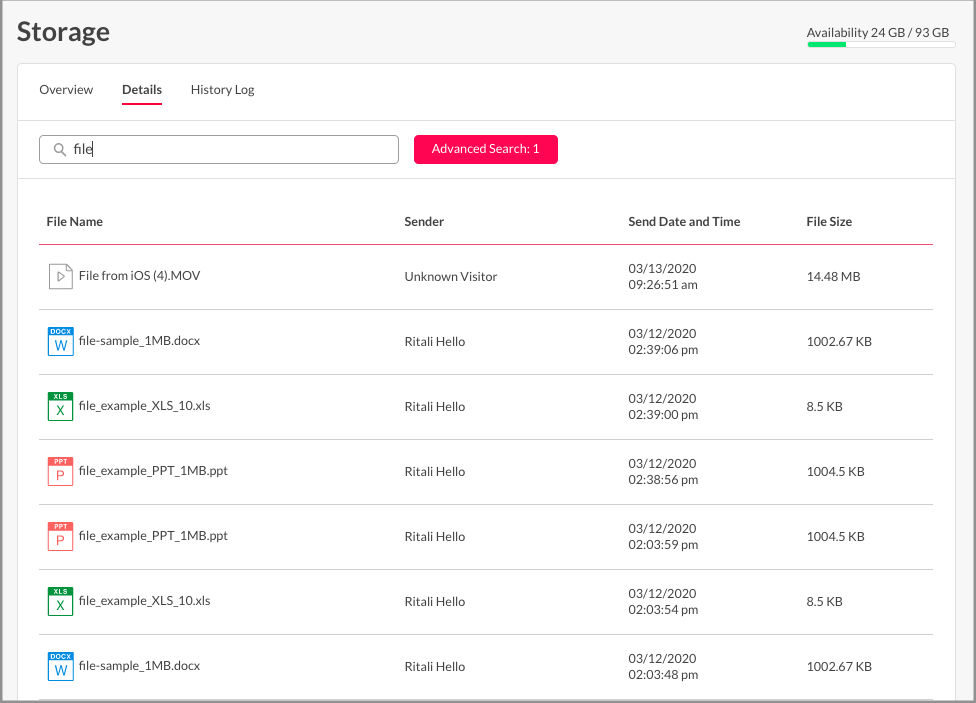Open File from iOS (4).MOV
This screenshot has height=703, width=976.
[139, 276]
